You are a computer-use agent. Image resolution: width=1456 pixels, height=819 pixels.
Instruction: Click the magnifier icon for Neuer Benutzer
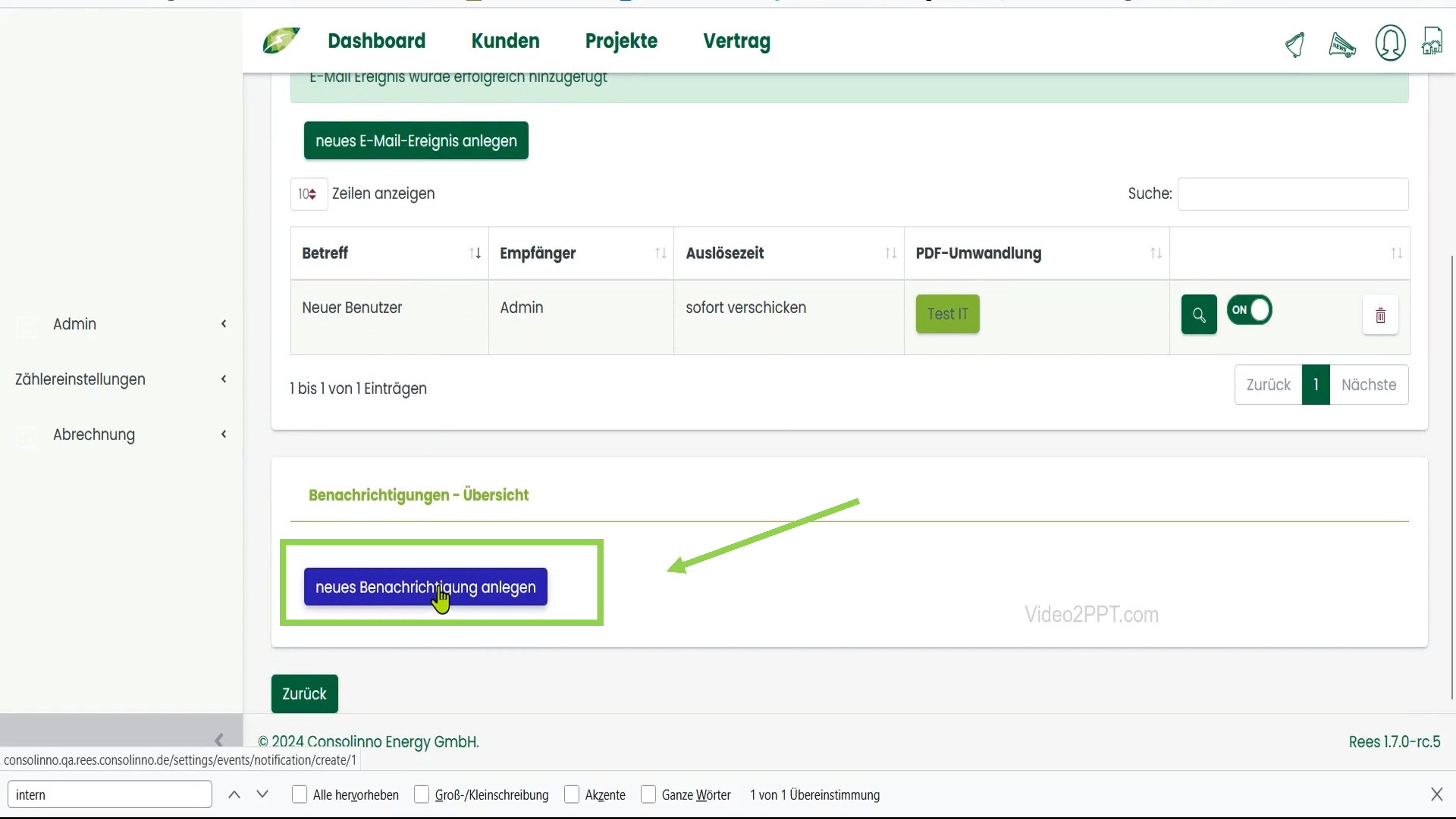pyautogui.click(x=1199, y=314)
